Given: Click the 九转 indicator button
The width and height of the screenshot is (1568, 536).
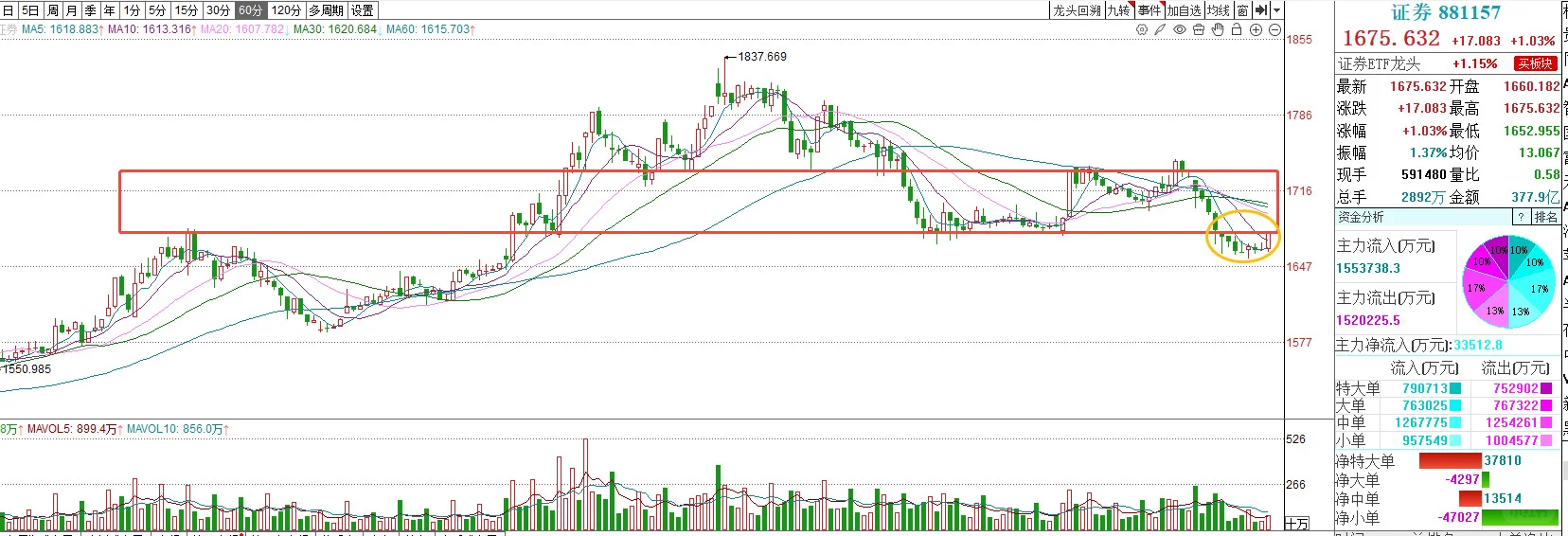Looking at the screenshot, I should [1120, 10].
